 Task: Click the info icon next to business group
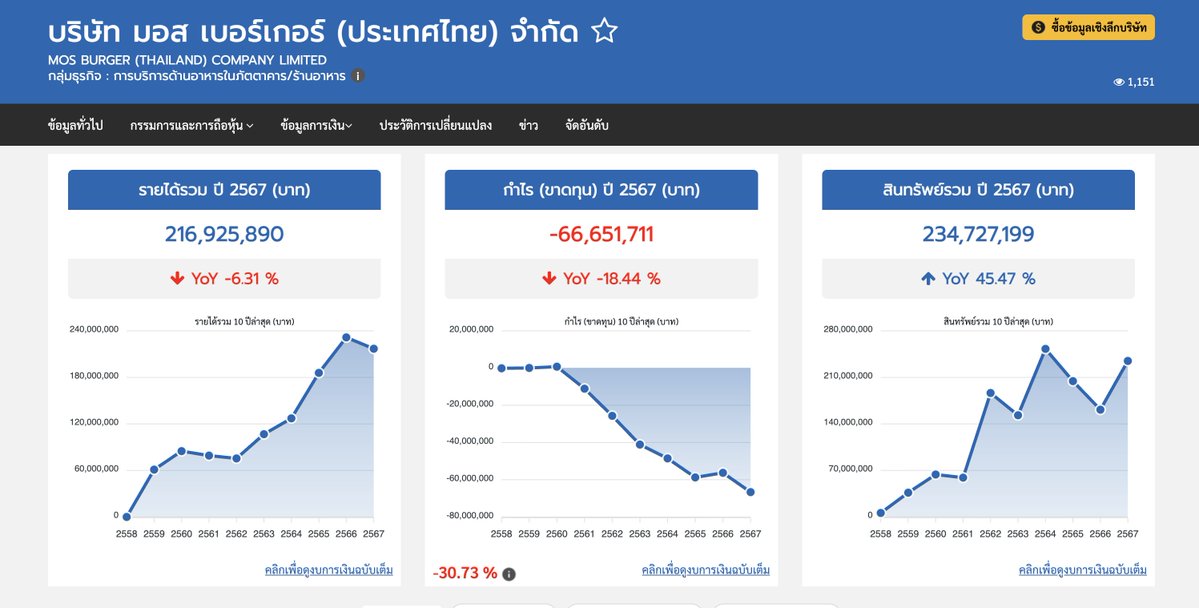[358, 76]
